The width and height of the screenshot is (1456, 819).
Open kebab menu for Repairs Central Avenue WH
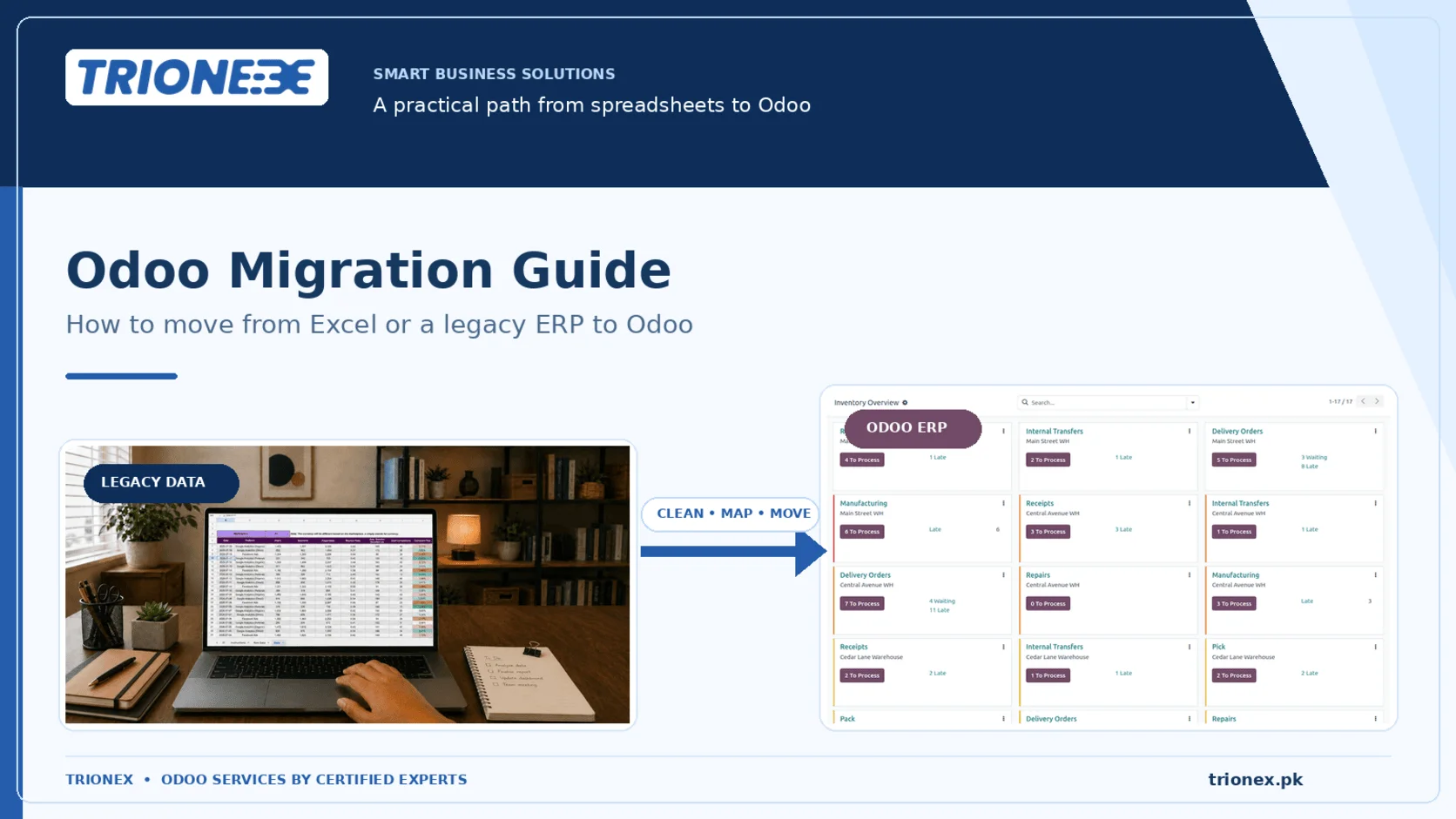point(1190,575)
